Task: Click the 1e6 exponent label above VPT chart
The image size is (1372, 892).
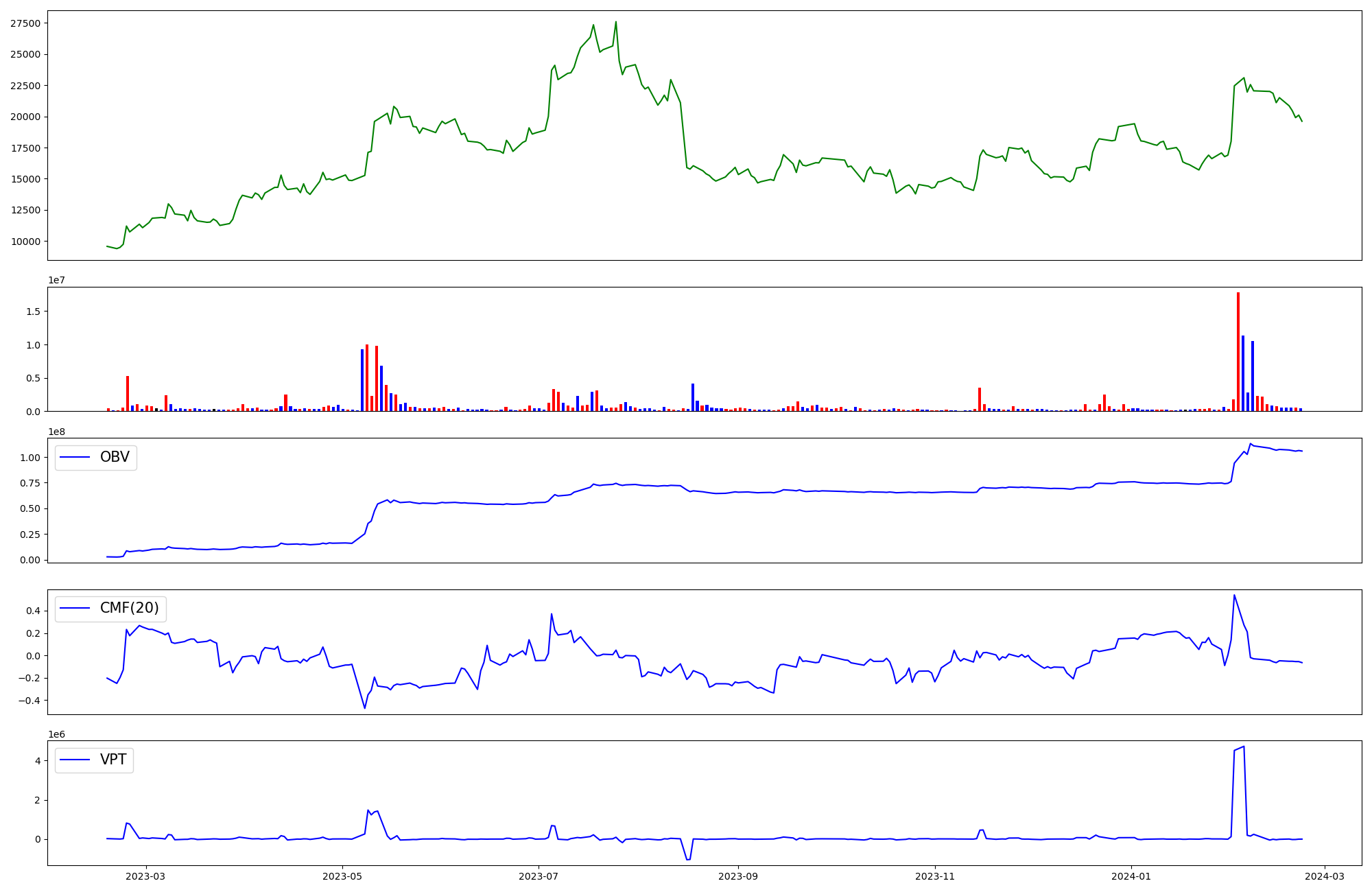Action: pyautogui.click(x=56, y=734)
